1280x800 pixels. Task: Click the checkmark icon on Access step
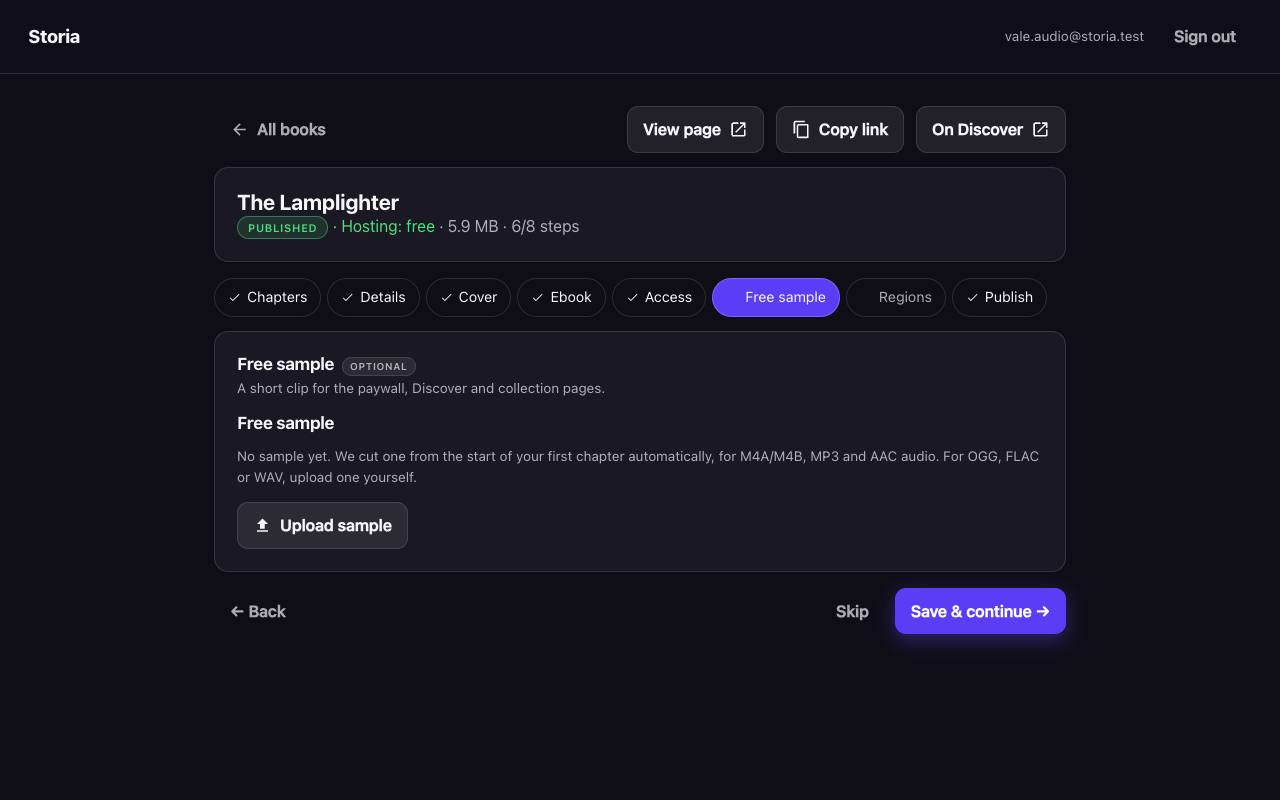tap(632, 297)
